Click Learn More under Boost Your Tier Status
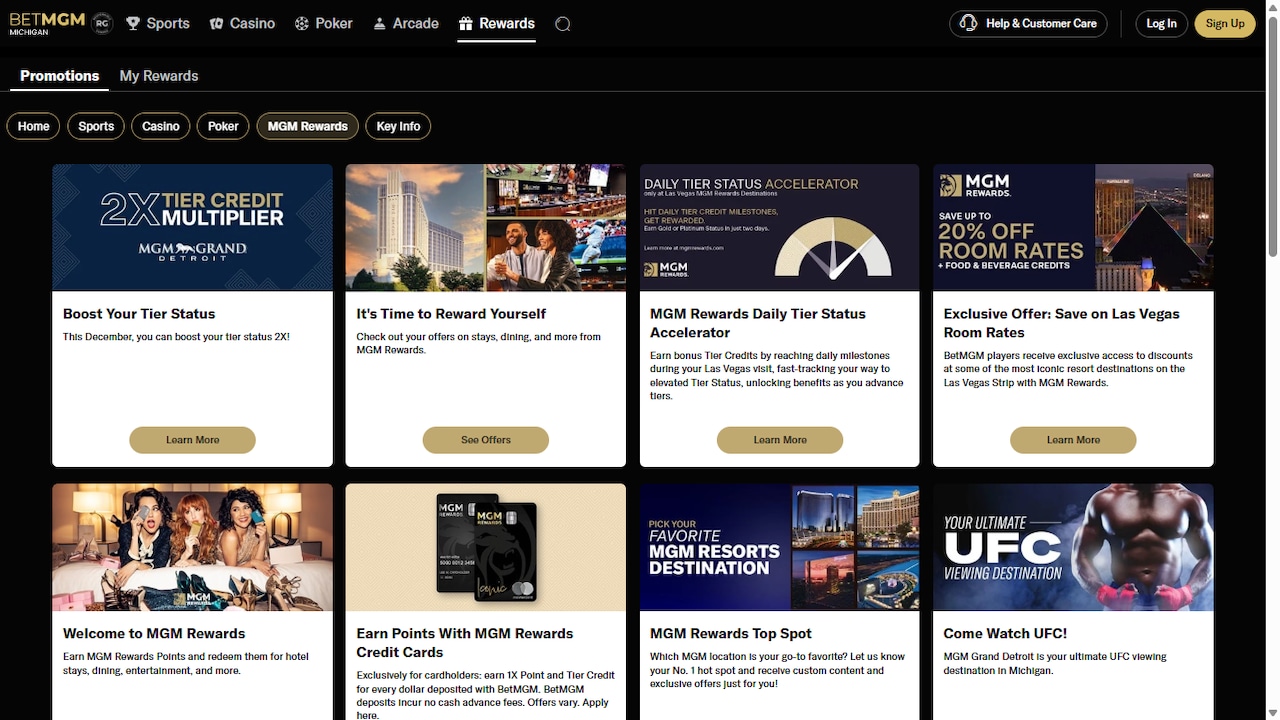This screenshot has width=1280, height=720. tap(192, 440)
